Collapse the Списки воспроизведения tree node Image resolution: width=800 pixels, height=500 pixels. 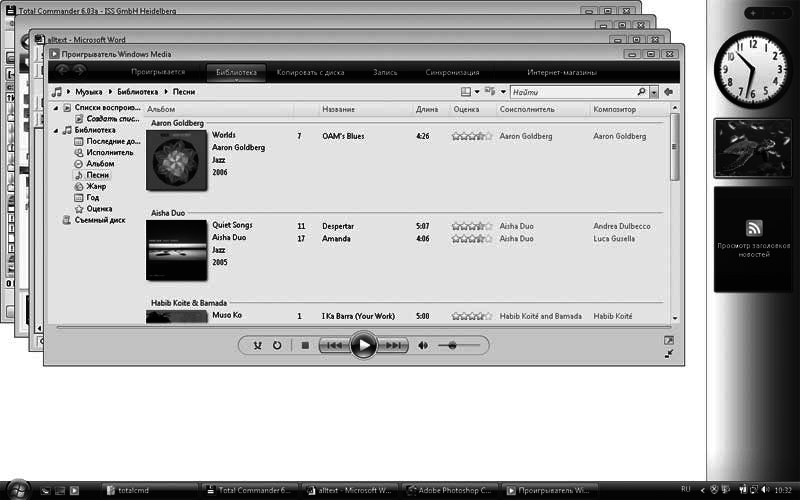[55, 107]
